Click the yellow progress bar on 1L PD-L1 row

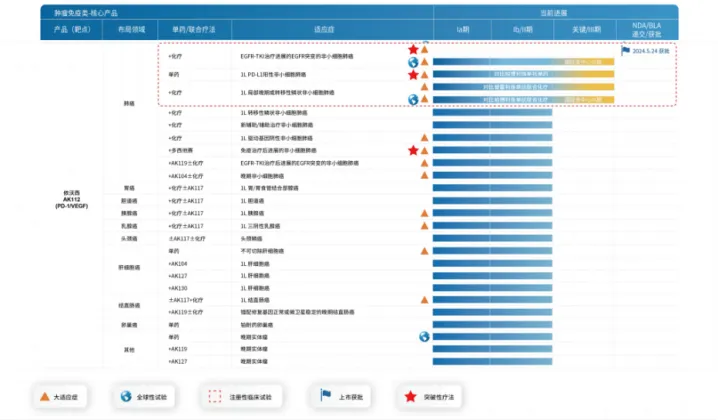(x=580, y=74)
